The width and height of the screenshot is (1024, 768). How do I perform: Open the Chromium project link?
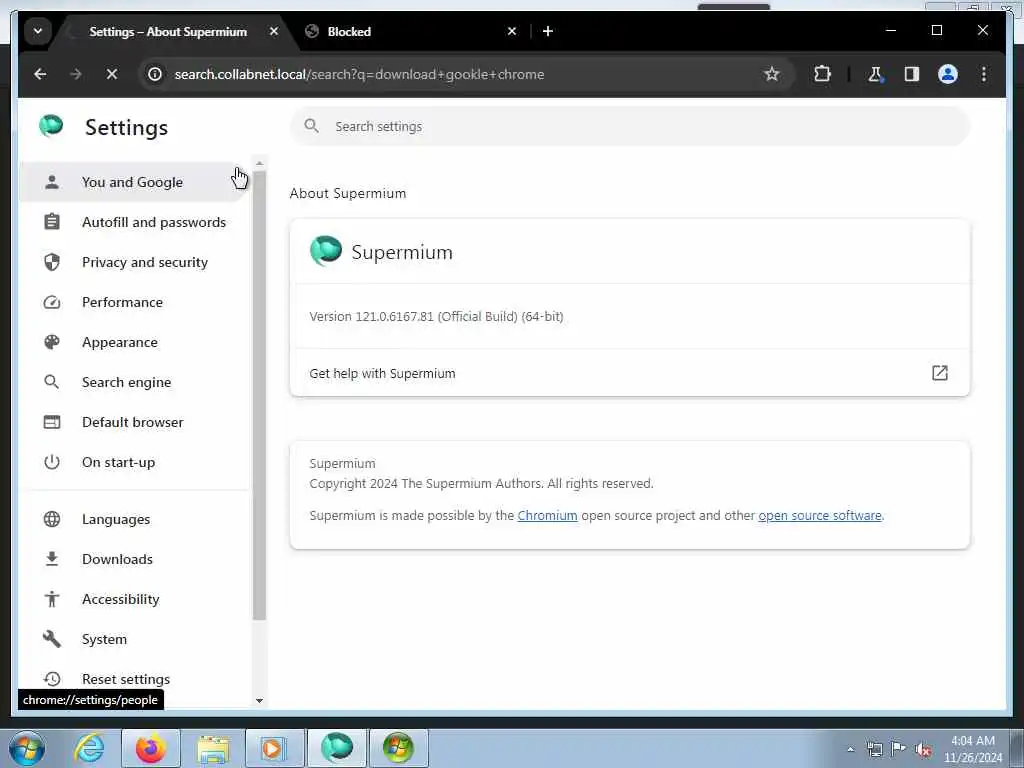[x=547, y=515]
